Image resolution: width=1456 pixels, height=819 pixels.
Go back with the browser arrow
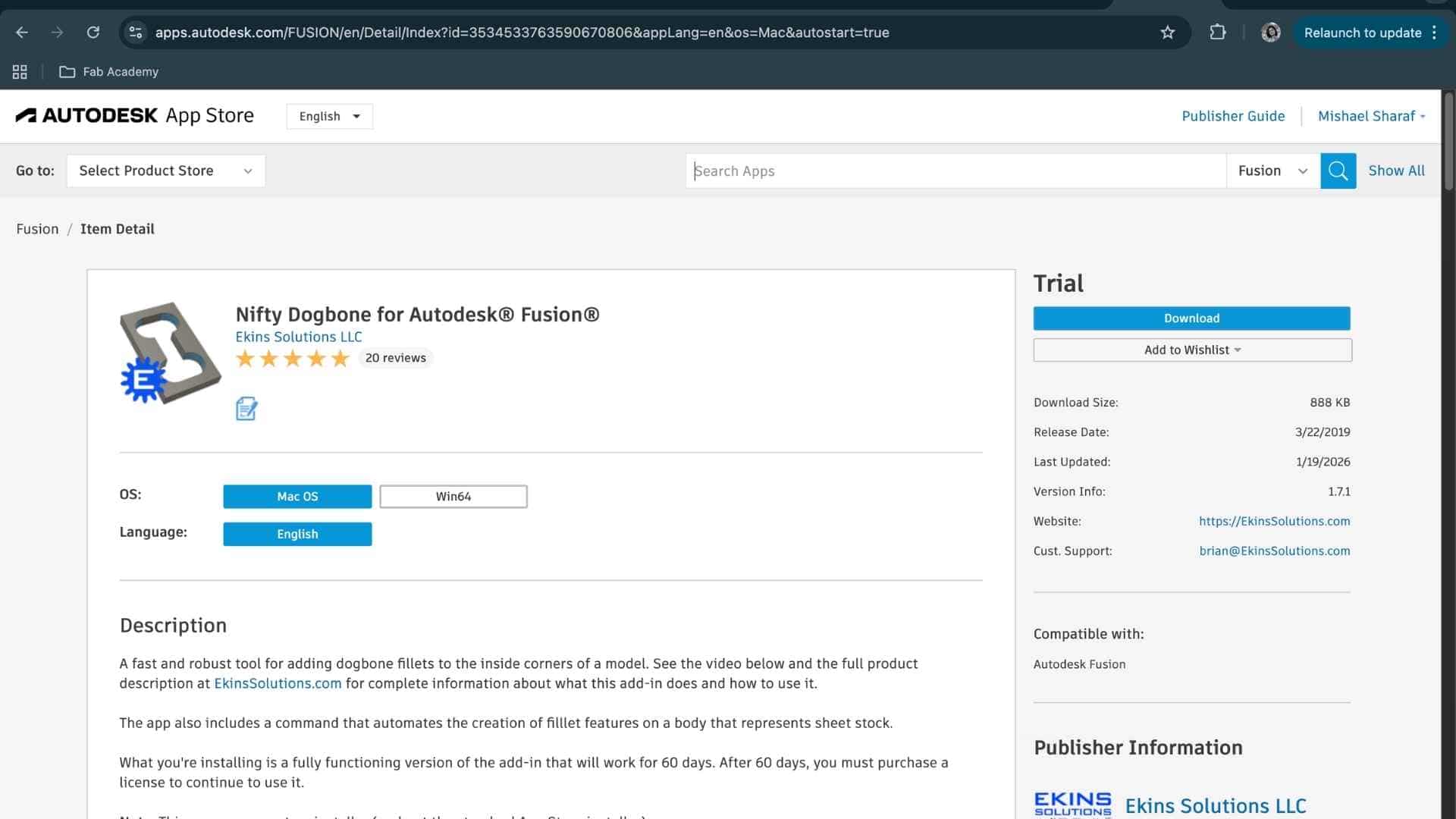point(22,33)
